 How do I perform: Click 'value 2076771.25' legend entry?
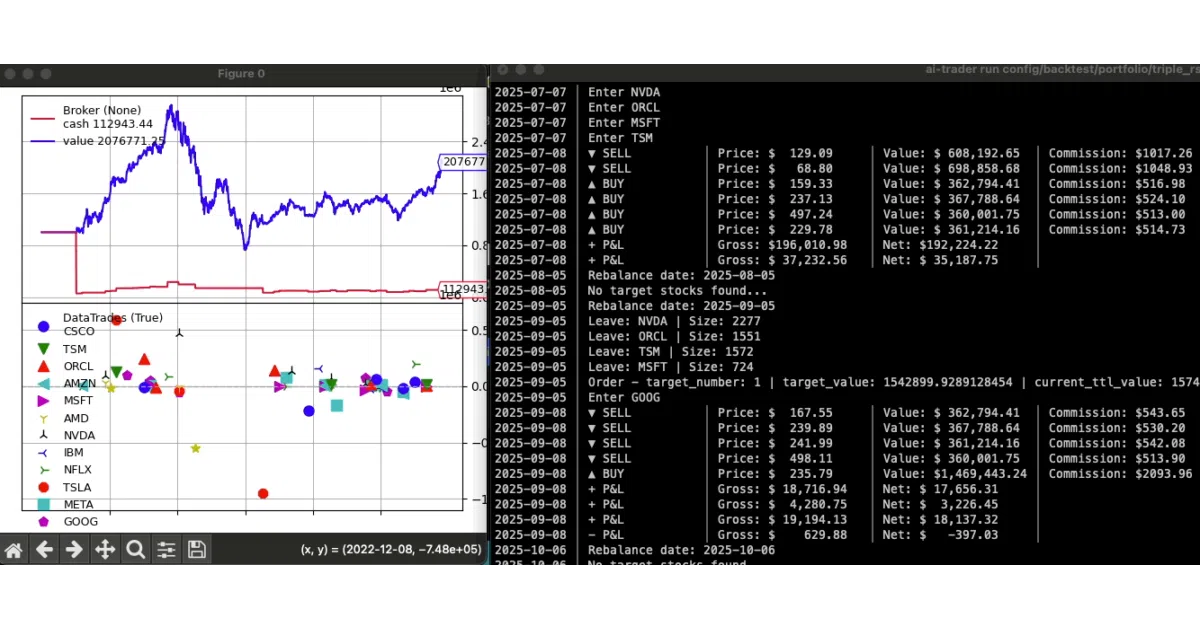pyautogui.click(x=114, y=141)
